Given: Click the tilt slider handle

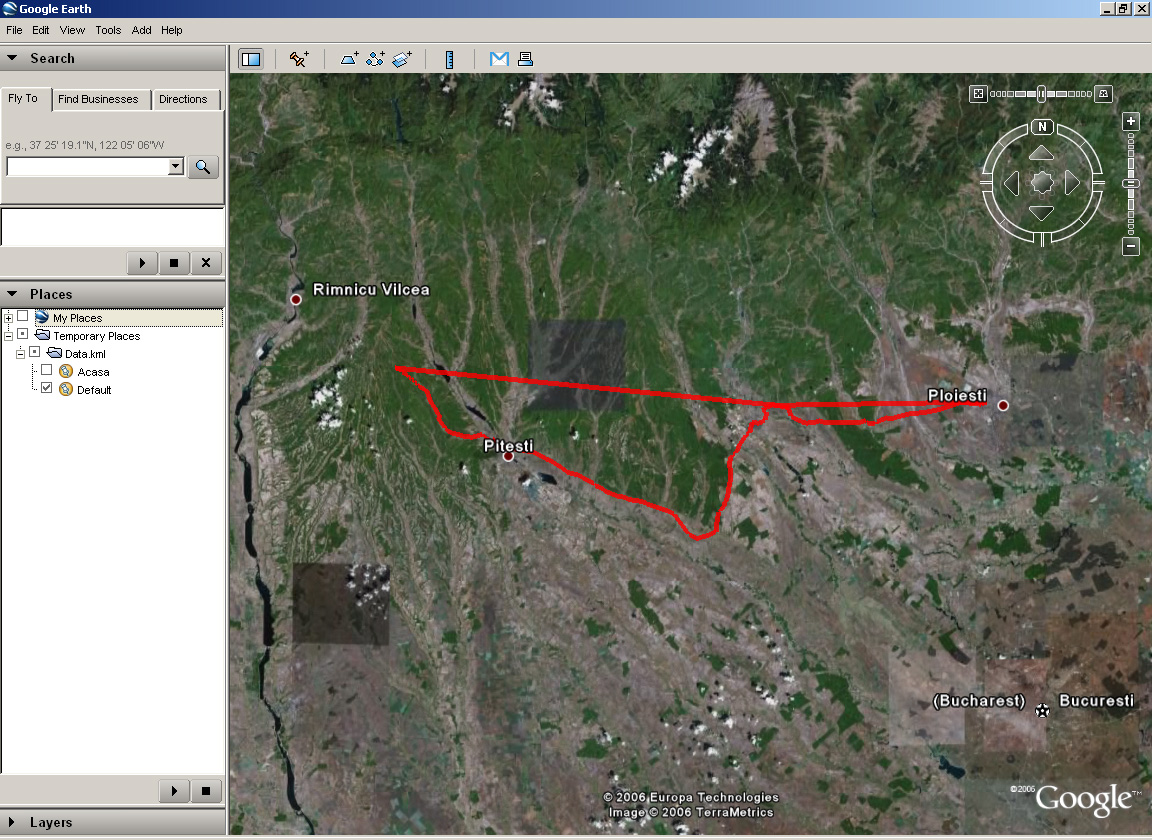Looking at the screenshot, I should [1041, 93].
